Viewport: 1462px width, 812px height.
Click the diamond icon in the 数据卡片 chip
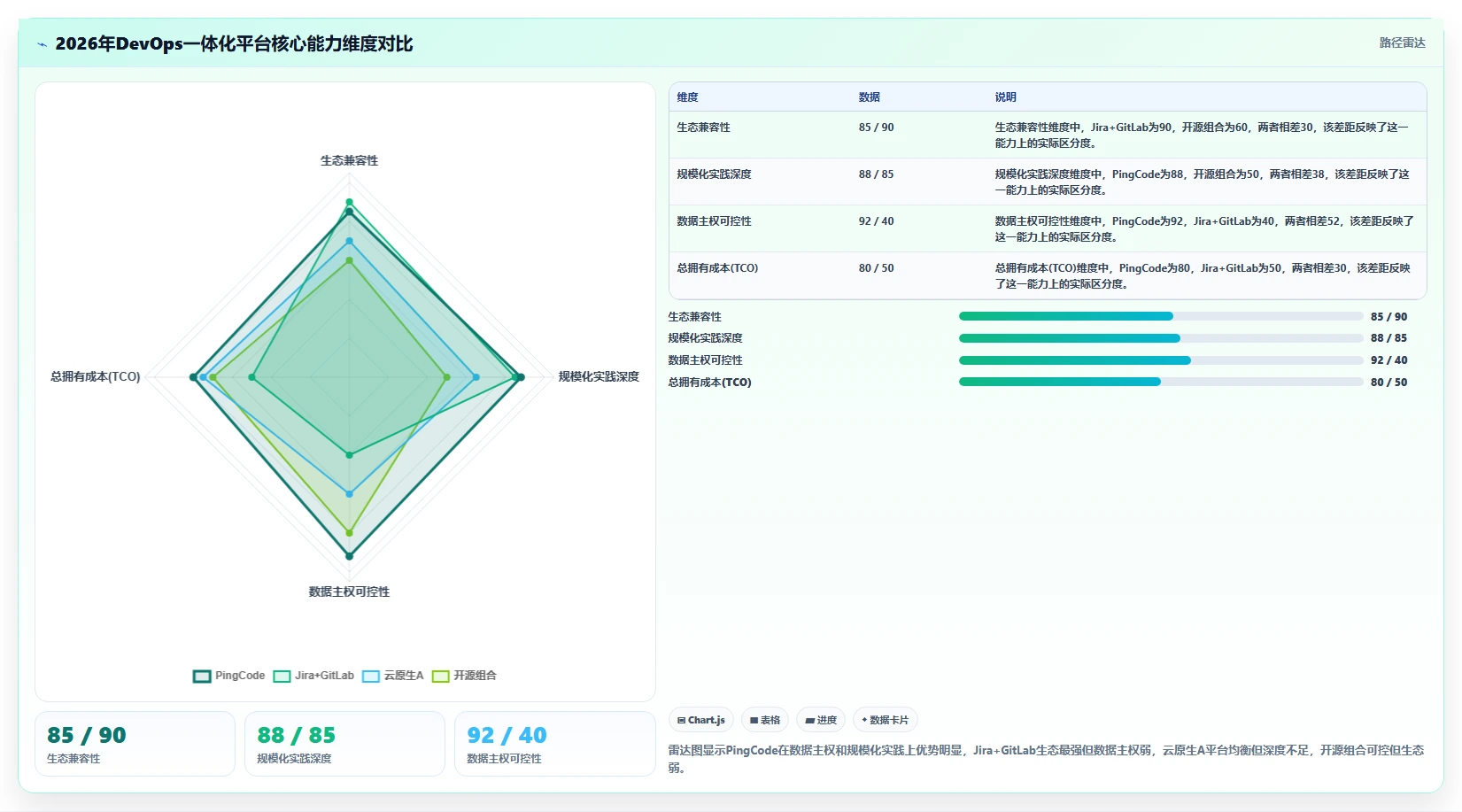pyautogui.click(x=864, y=720)
